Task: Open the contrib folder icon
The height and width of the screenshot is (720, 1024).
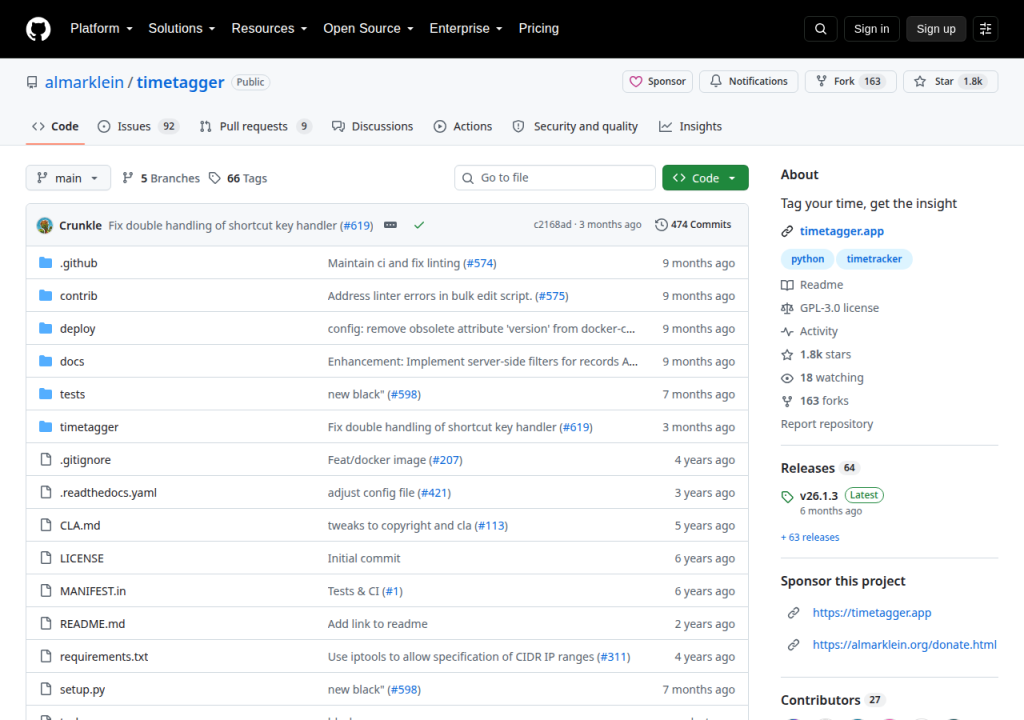Action: click(x=45, y=295)
